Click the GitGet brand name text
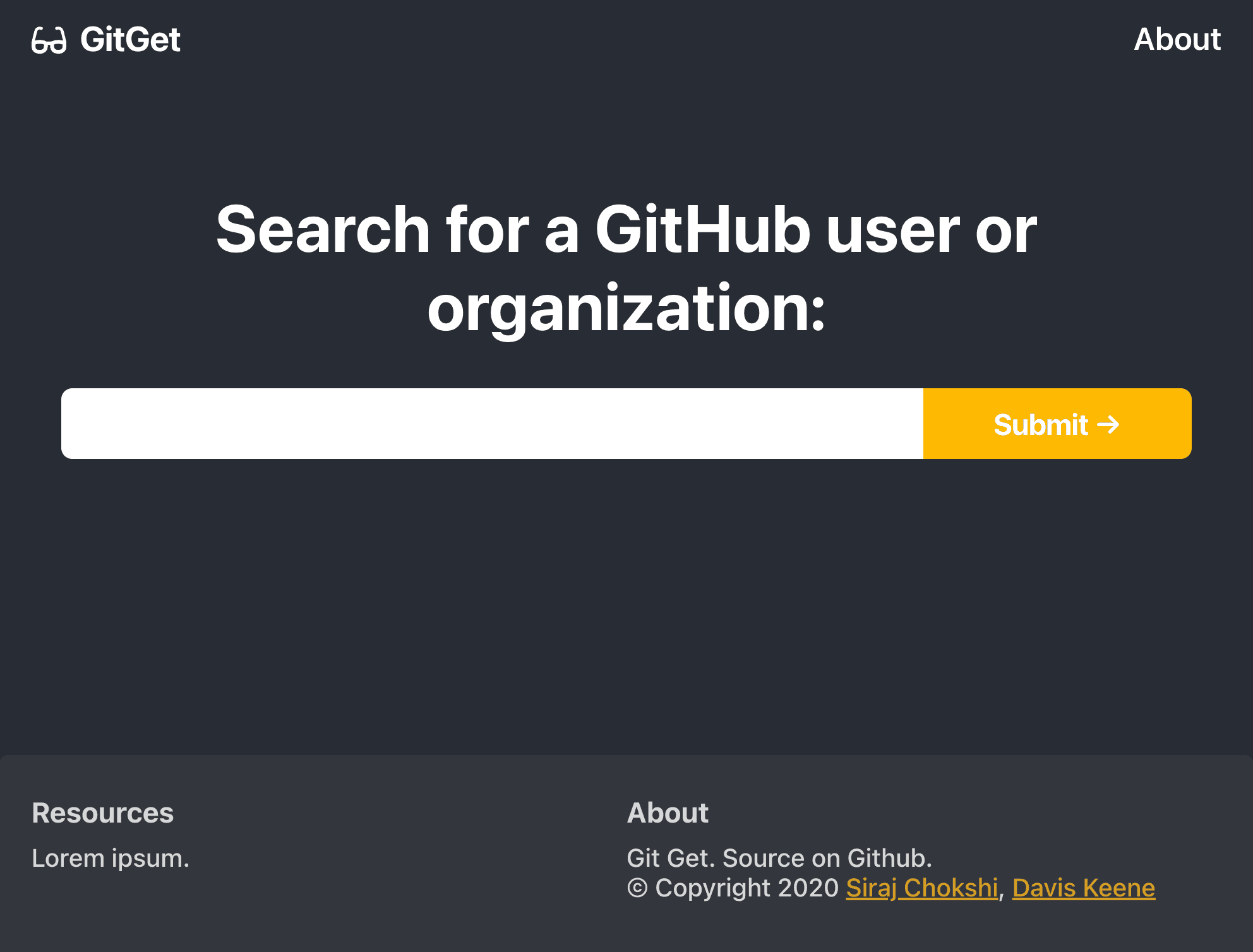The image size is (1253, 952). (x=130, y=40)
